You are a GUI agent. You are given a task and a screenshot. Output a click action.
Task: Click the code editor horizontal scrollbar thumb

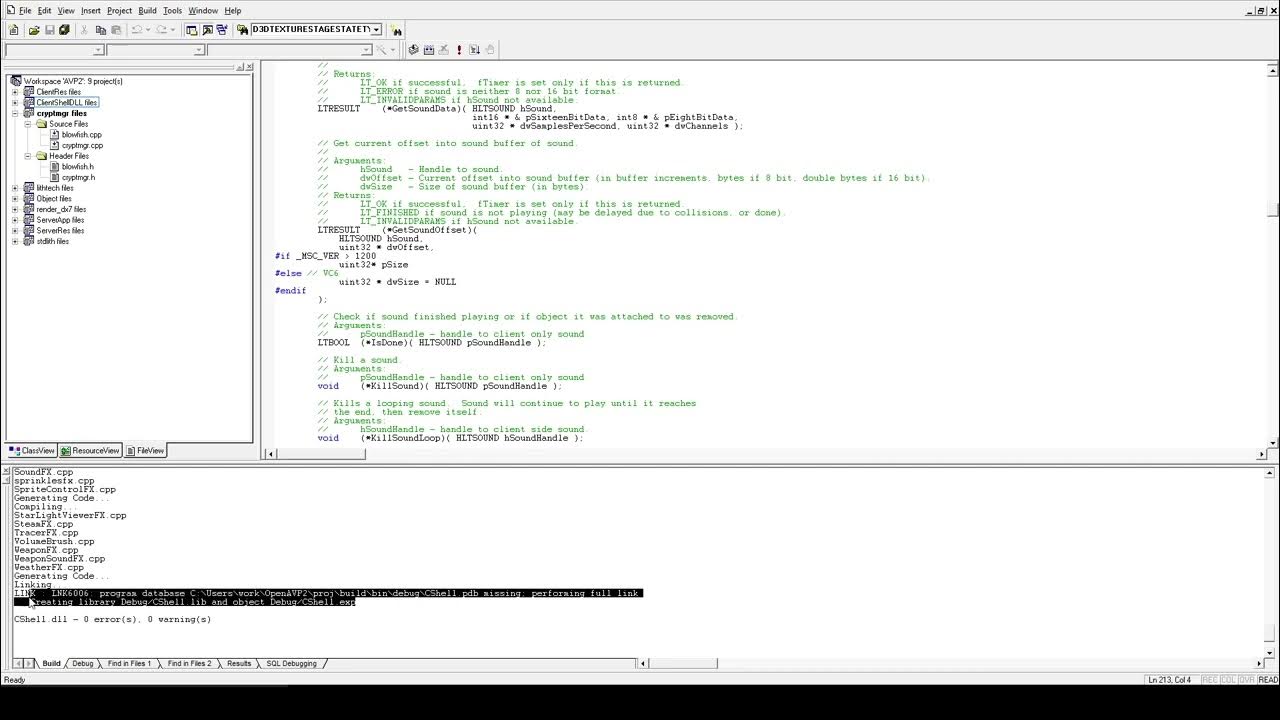click(x=322, y=453)
